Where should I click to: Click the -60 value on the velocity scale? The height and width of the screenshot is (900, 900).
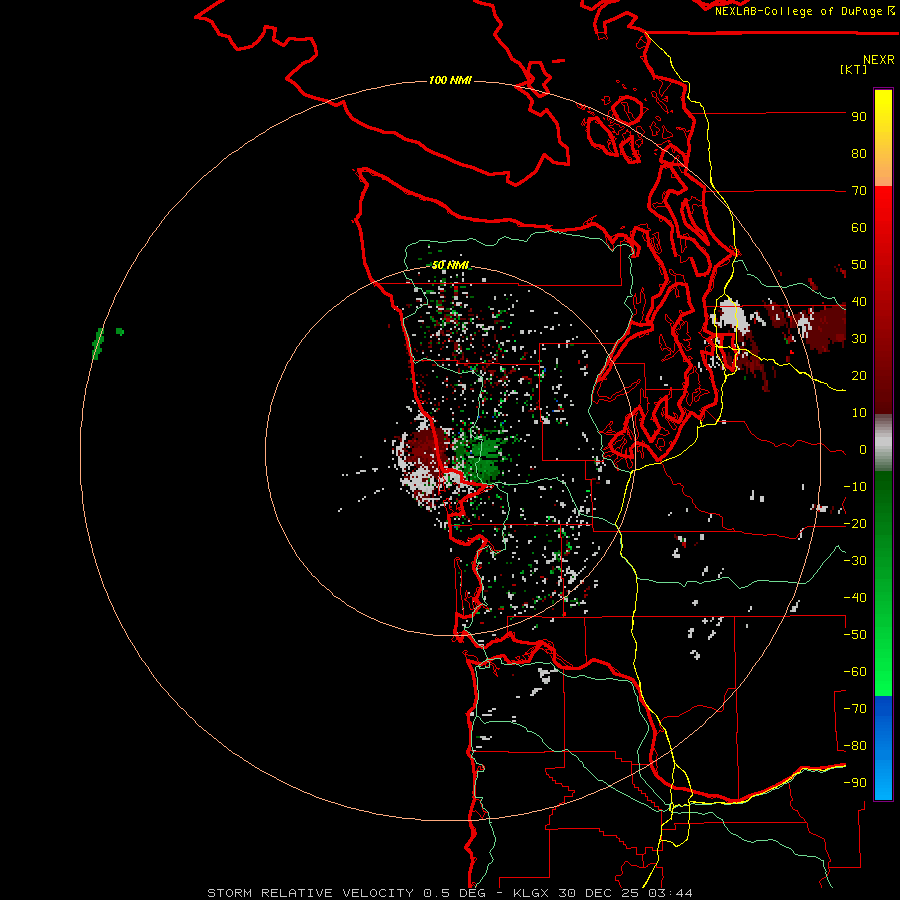pyautogui.click(x=855, y=672)
